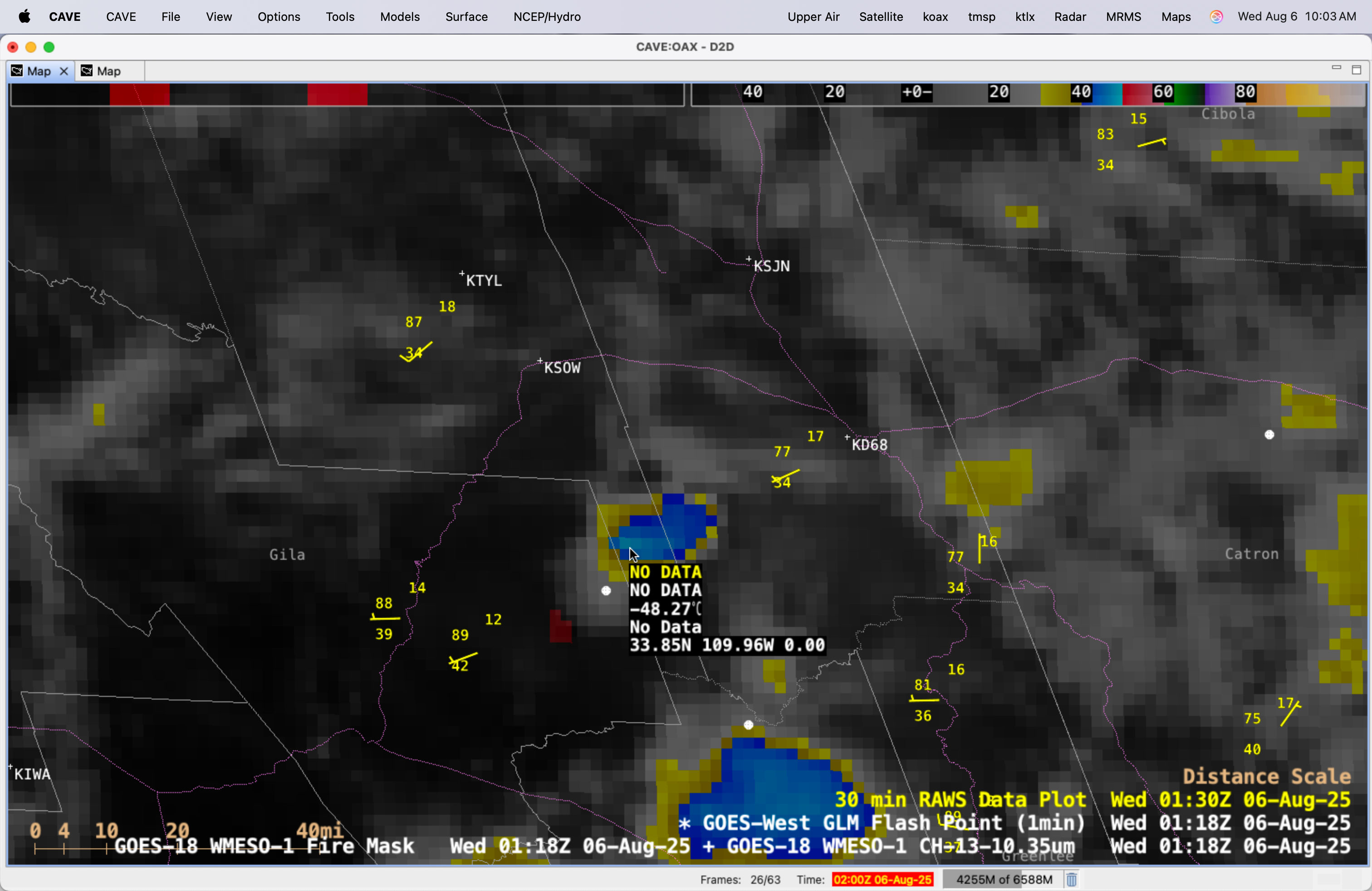Close the active Map tab with X
This screenshot has width=1372, height=891.
64,71
